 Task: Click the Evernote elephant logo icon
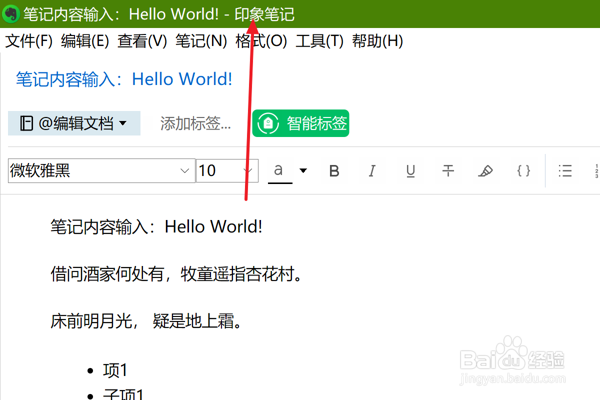click(10, 14)
